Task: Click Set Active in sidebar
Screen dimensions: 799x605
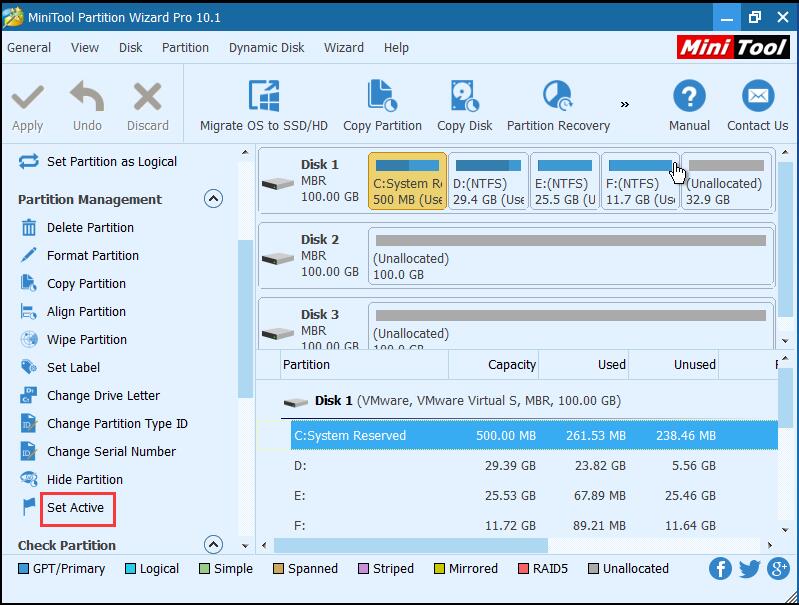Action: 75,508
